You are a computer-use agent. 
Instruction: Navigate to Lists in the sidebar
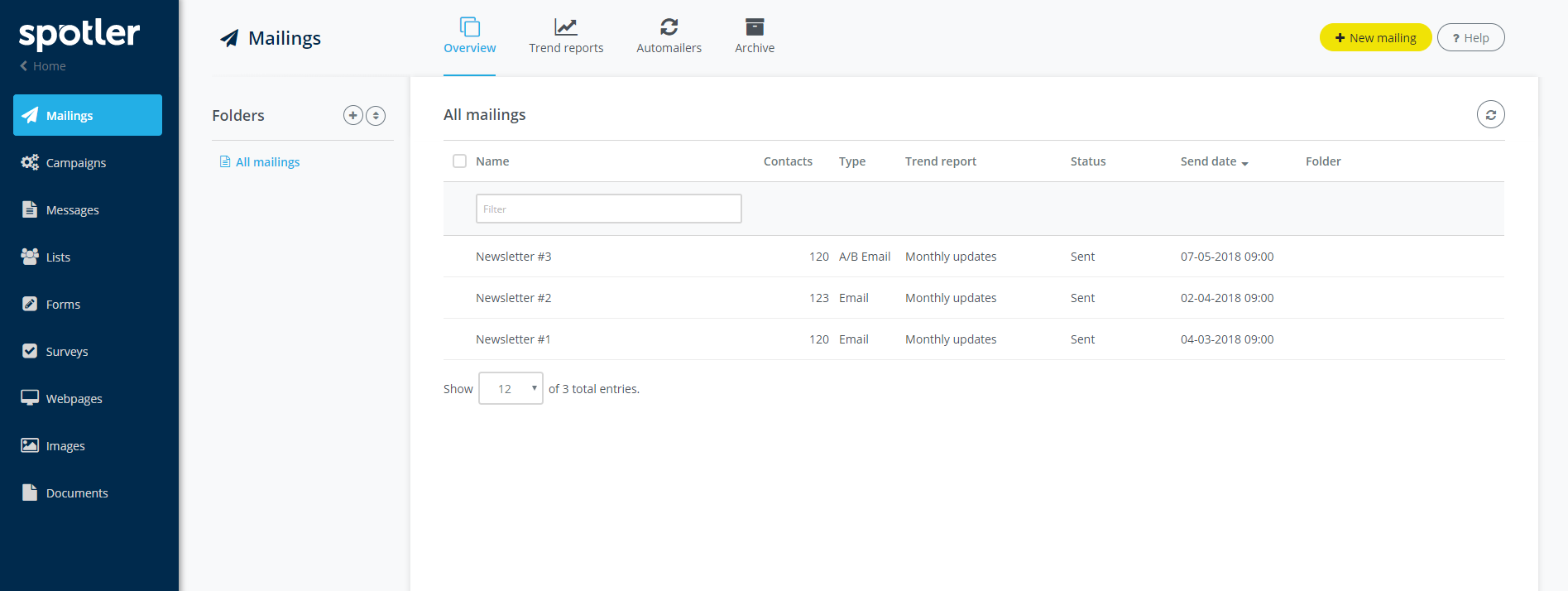(x=58, y=257)
